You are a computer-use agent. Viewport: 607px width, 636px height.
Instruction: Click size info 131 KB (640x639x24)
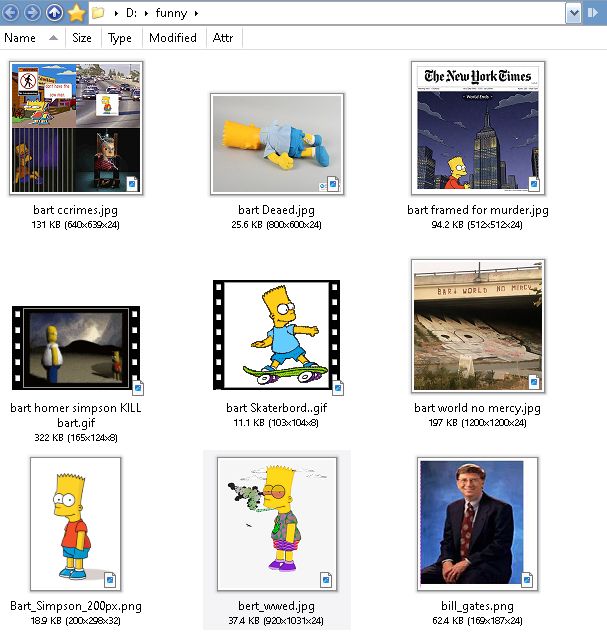point(76,225)
